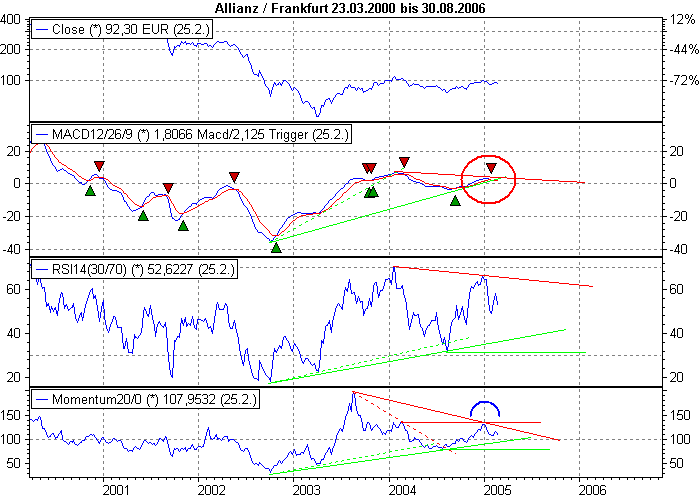The height and width of the screenshot is (500, 700).
Task: Click the 2001 year label on the time axis
Action: coord(117,490)
